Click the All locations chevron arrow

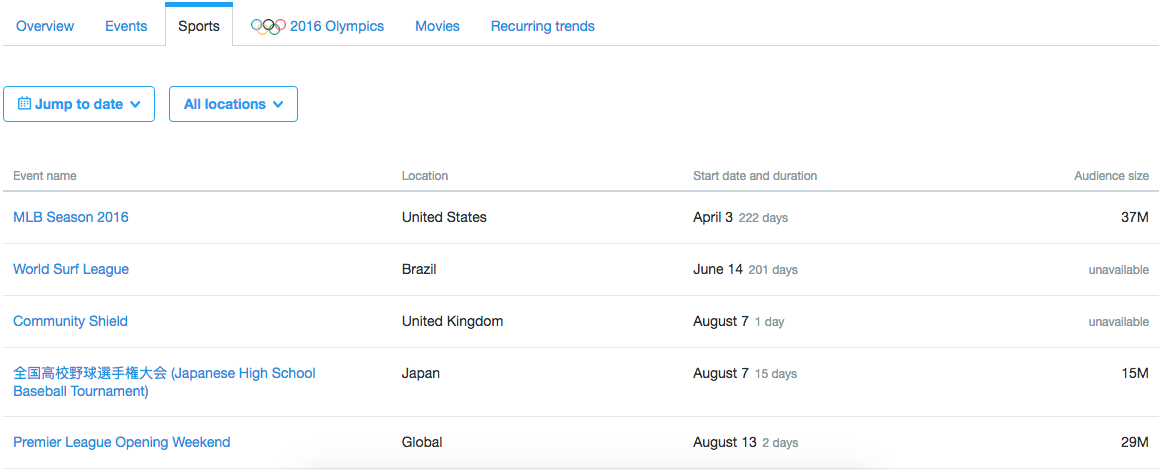point(277,105)
